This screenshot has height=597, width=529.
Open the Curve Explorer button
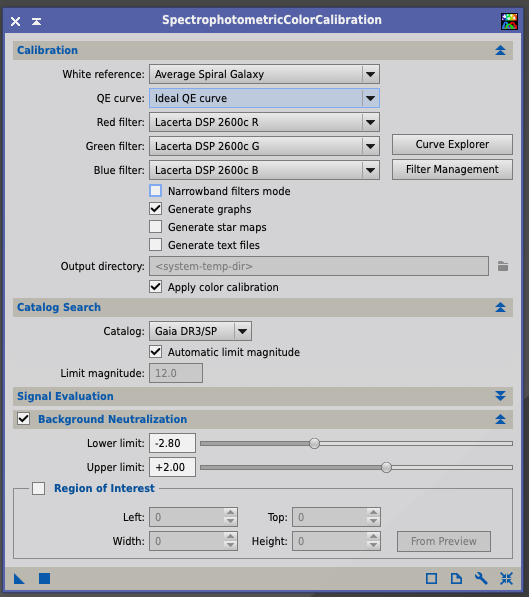click(452, 144)
